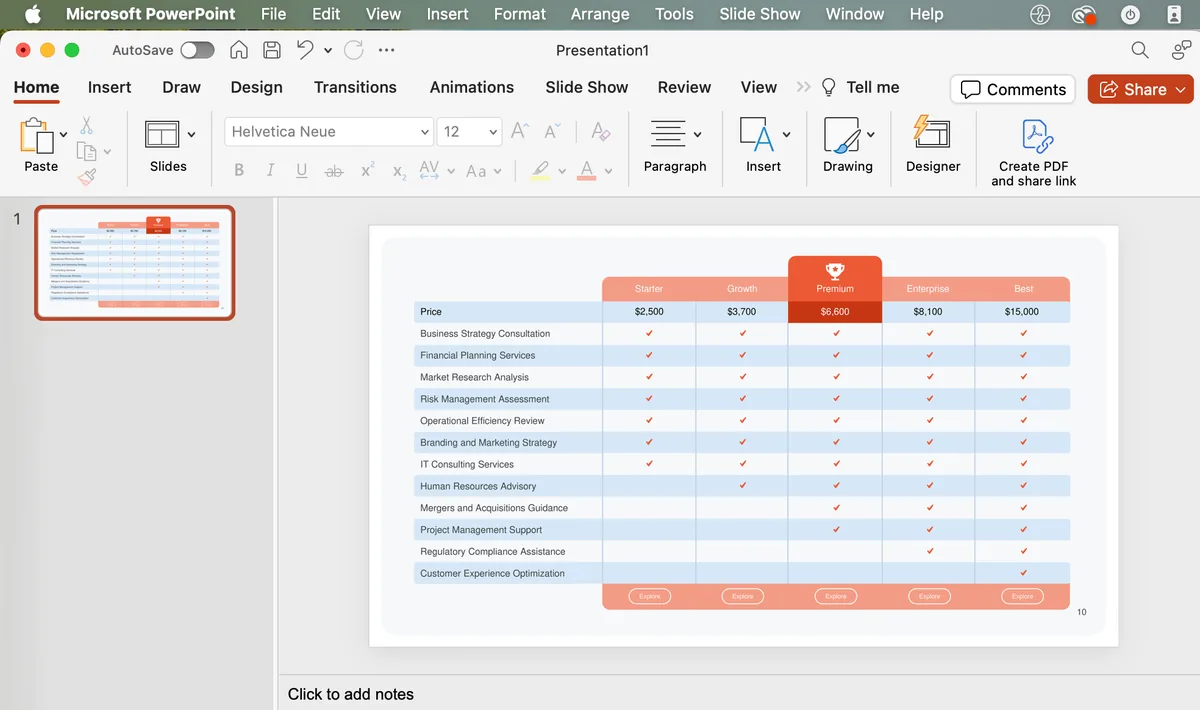This screenshot has height=710, width=1200.
Task: Select slide 1 thumbnail in panel
Action: click(135, 263)
